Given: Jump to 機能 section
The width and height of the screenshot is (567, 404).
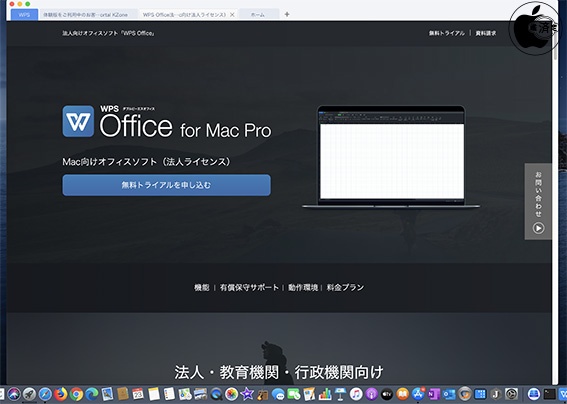Looking at the screenshot, I should tap(202, 288).
